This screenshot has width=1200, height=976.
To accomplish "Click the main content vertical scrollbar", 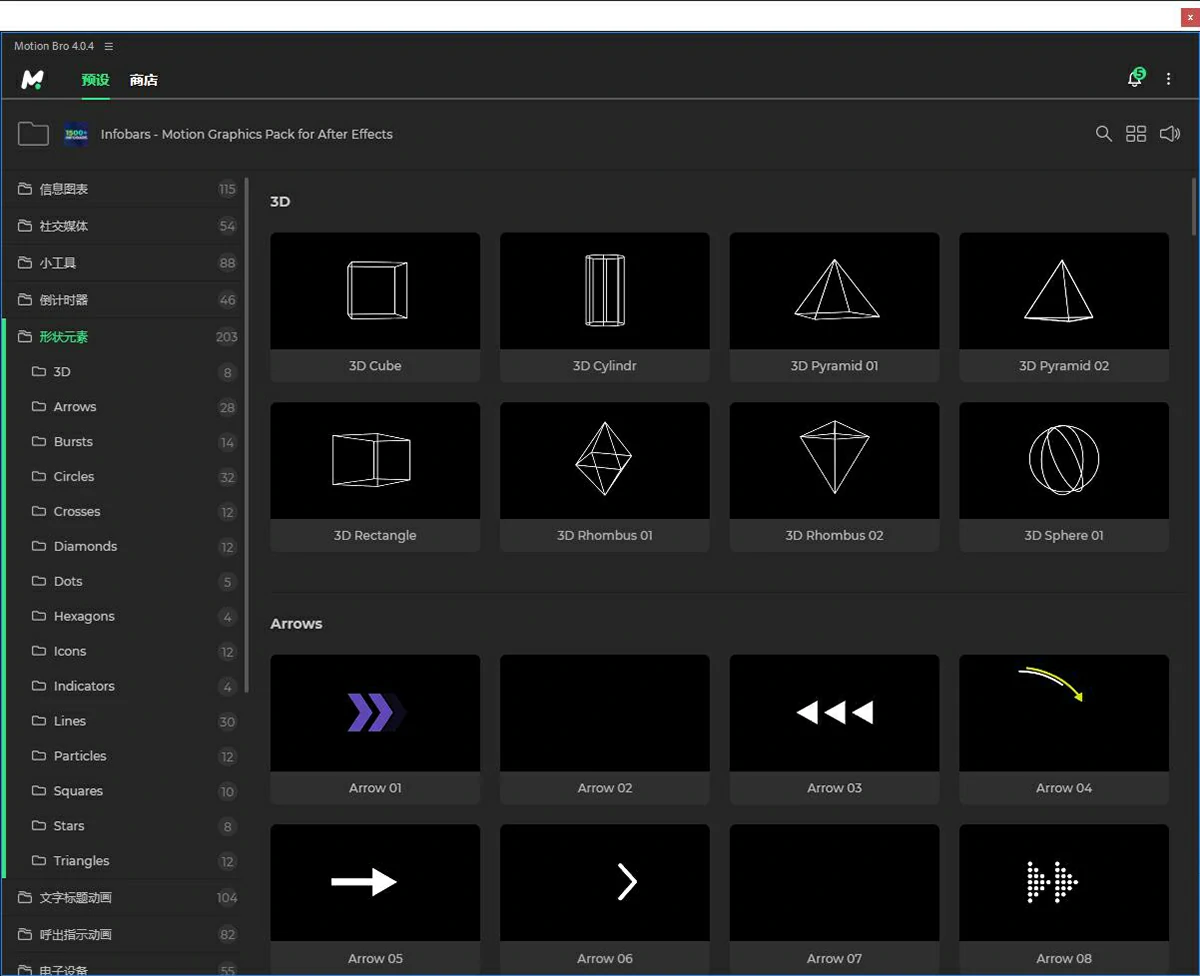I will point(1193,206).
